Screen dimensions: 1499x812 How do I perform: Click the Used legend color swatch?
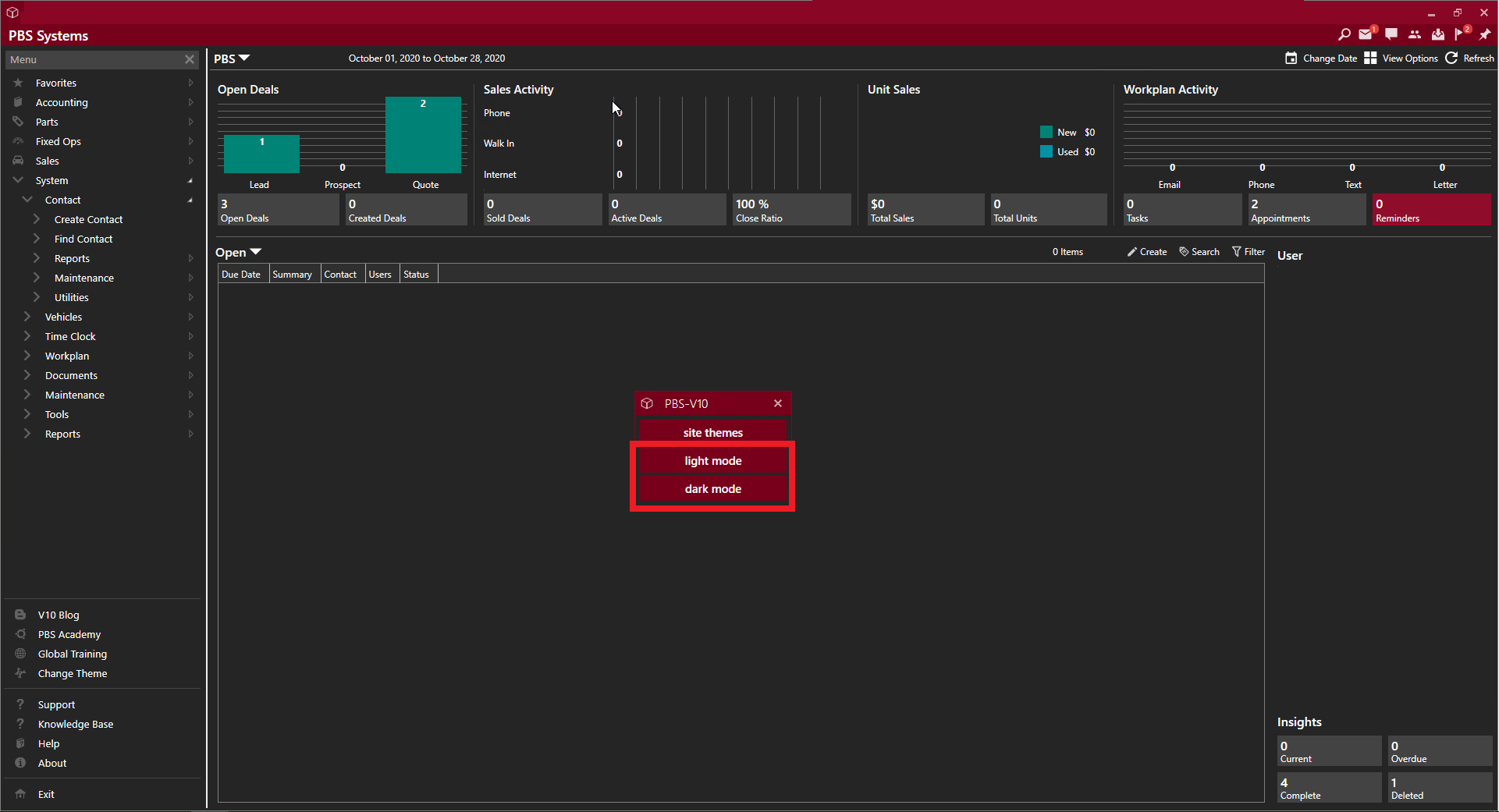(1046, 151)
